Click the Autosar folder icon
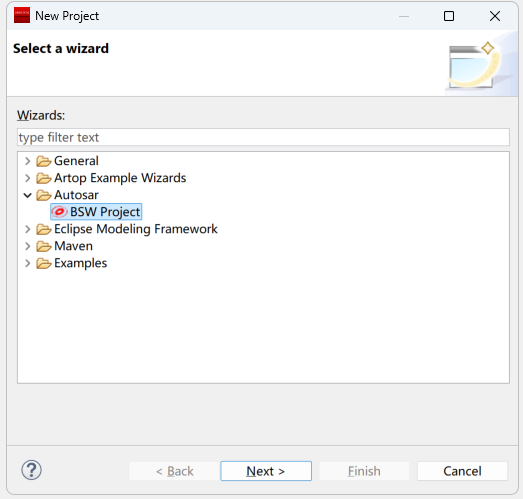Image resolution: width=523 pixels, height=499 pixels. 44,195
